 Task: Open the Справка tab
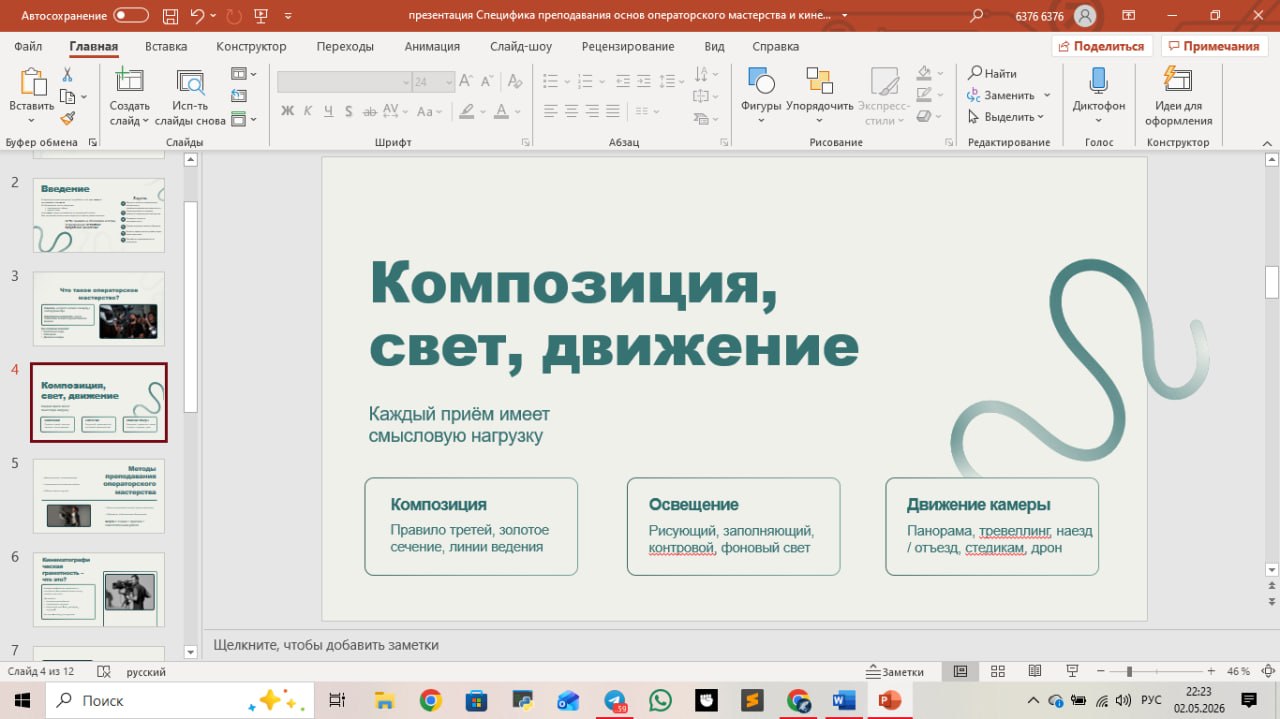[775, 46]
